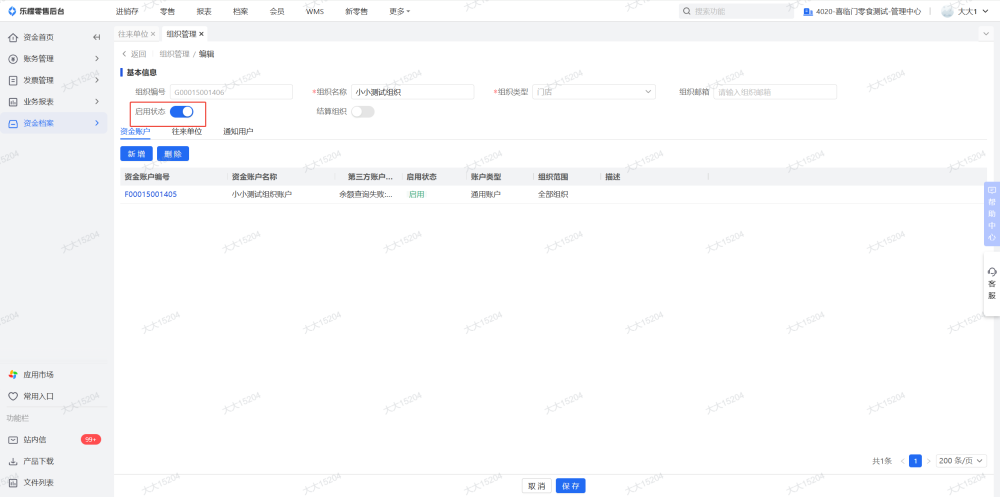Click the 资金账户名称 column header
The width and height of the screenshot is (1000, 497).
tap(254, 177)
